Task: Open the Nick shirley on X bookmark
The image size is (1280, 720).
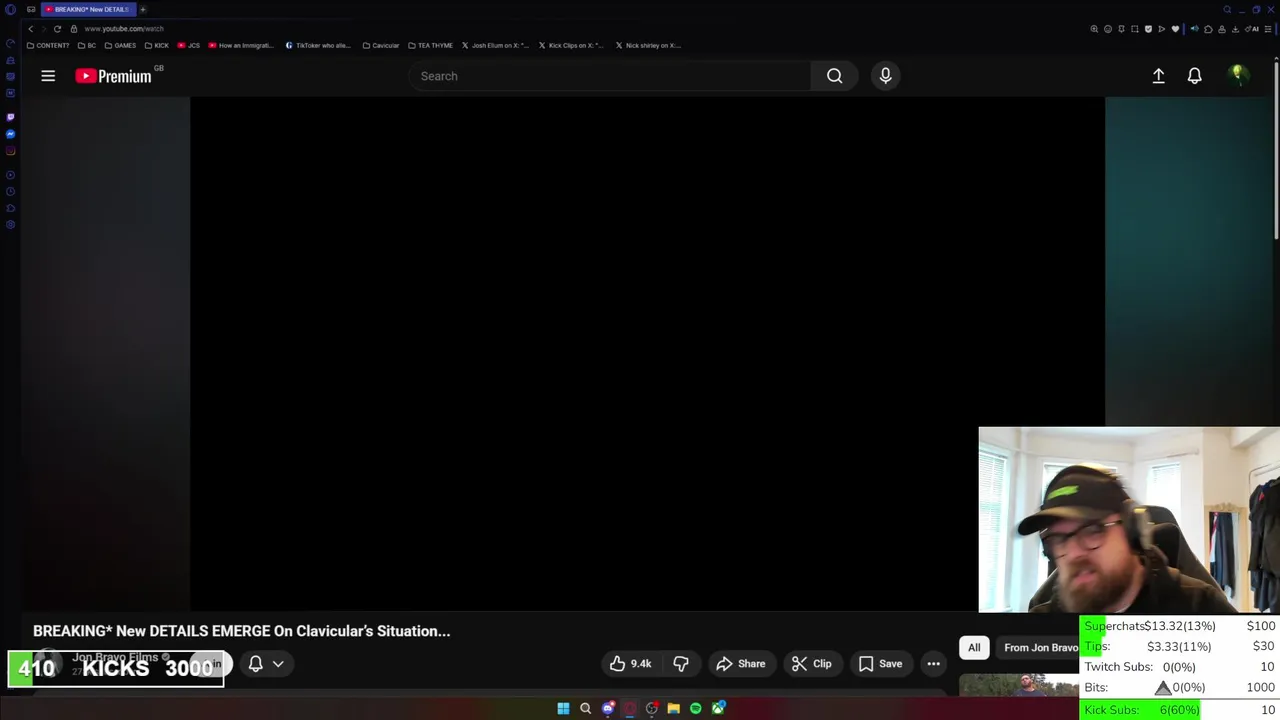Action: coord(648,45)
